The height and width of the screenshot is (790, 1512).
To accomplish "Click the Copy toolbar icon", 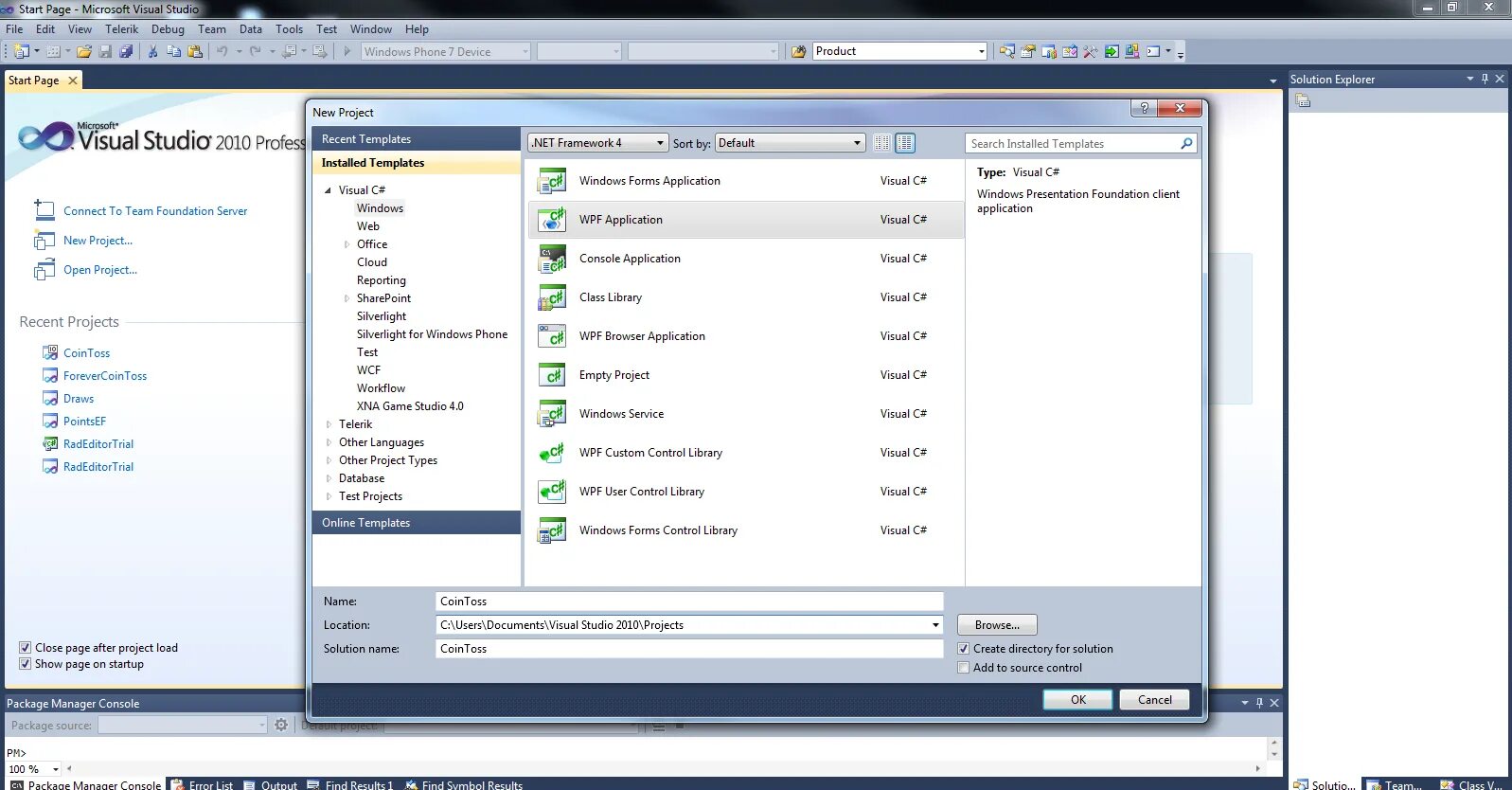I will click(x=174, y=51).
